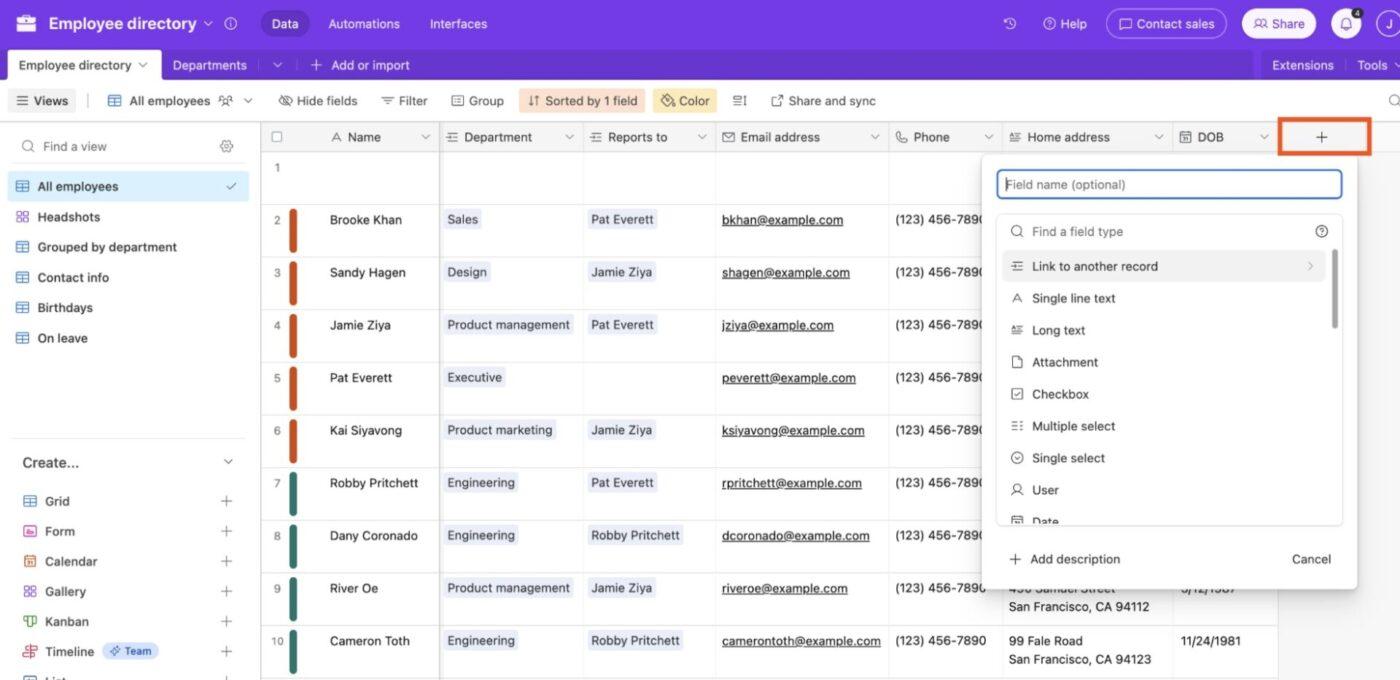The height and width of the screenshot is (680, 1400).
Task: Click the Field name input box
Action: (x=1168, y=183)
